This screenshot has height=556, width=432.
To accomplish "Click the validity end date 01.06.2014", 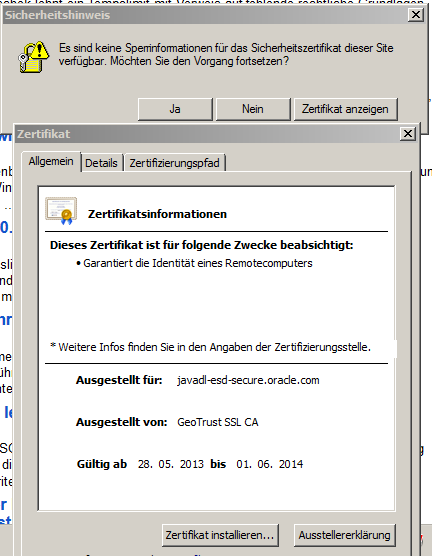I will 270,464.
